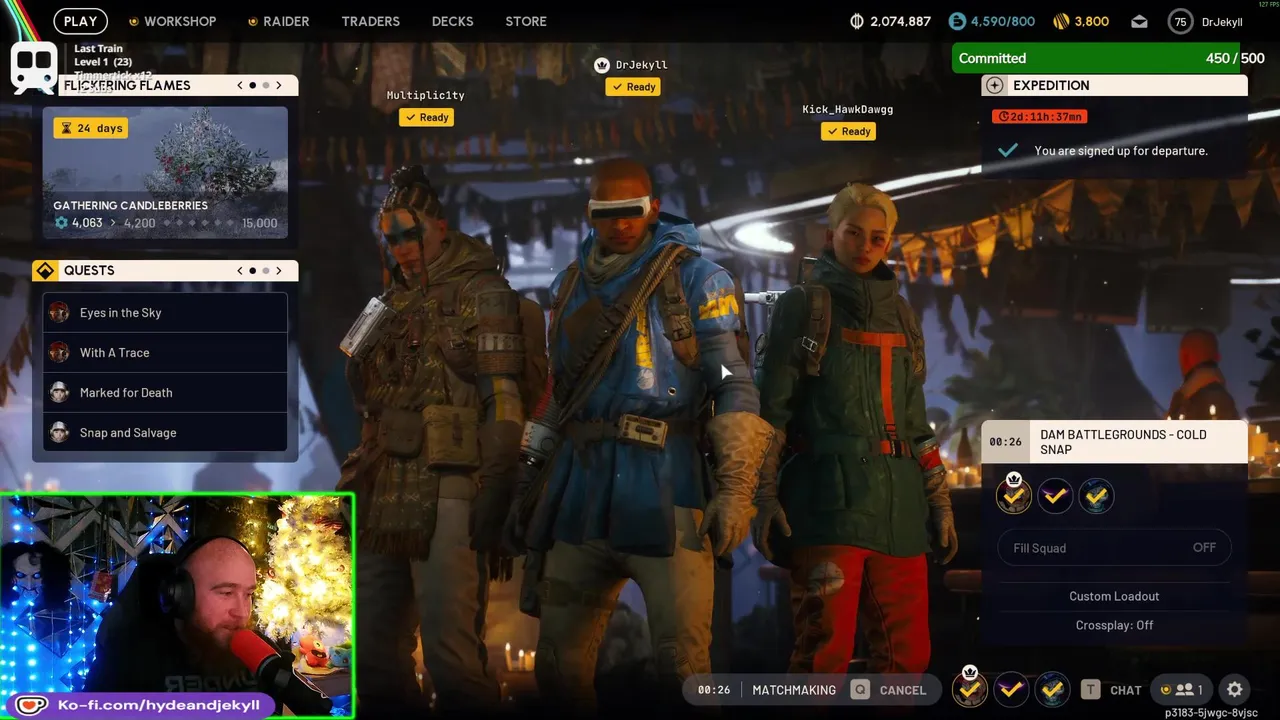Open the STORE tab
The height and width of the screenshot is (720, 1280).
526,21
